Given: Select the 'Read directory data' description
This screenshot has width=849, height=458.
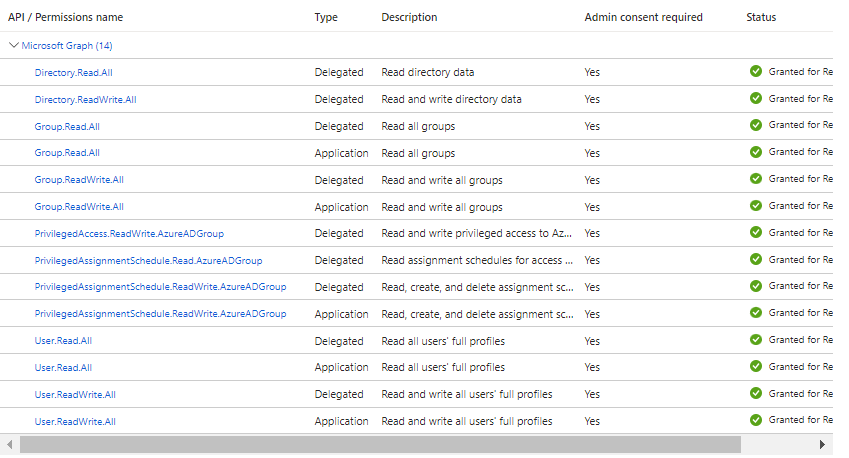Looking at the screenshot, I should [x=428, y=73].
